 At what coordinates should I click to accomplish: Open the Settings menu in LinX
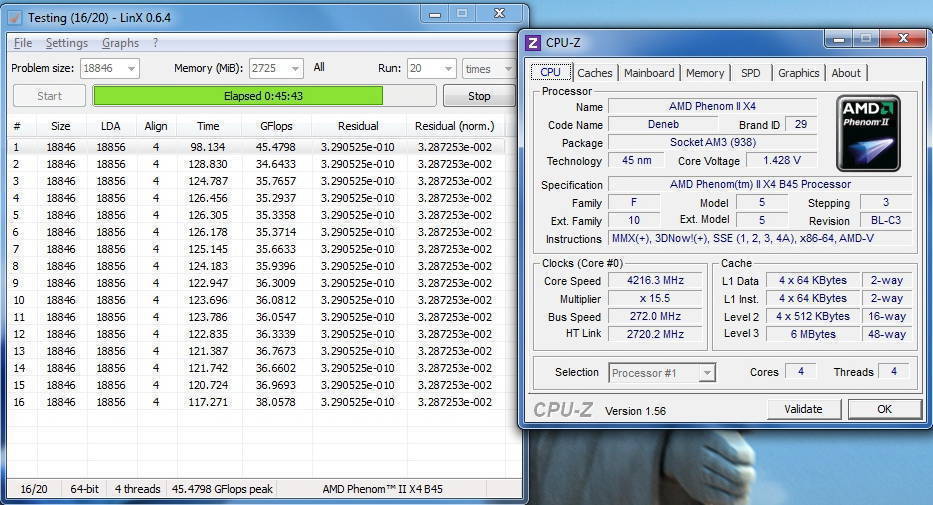coord(67,43)
